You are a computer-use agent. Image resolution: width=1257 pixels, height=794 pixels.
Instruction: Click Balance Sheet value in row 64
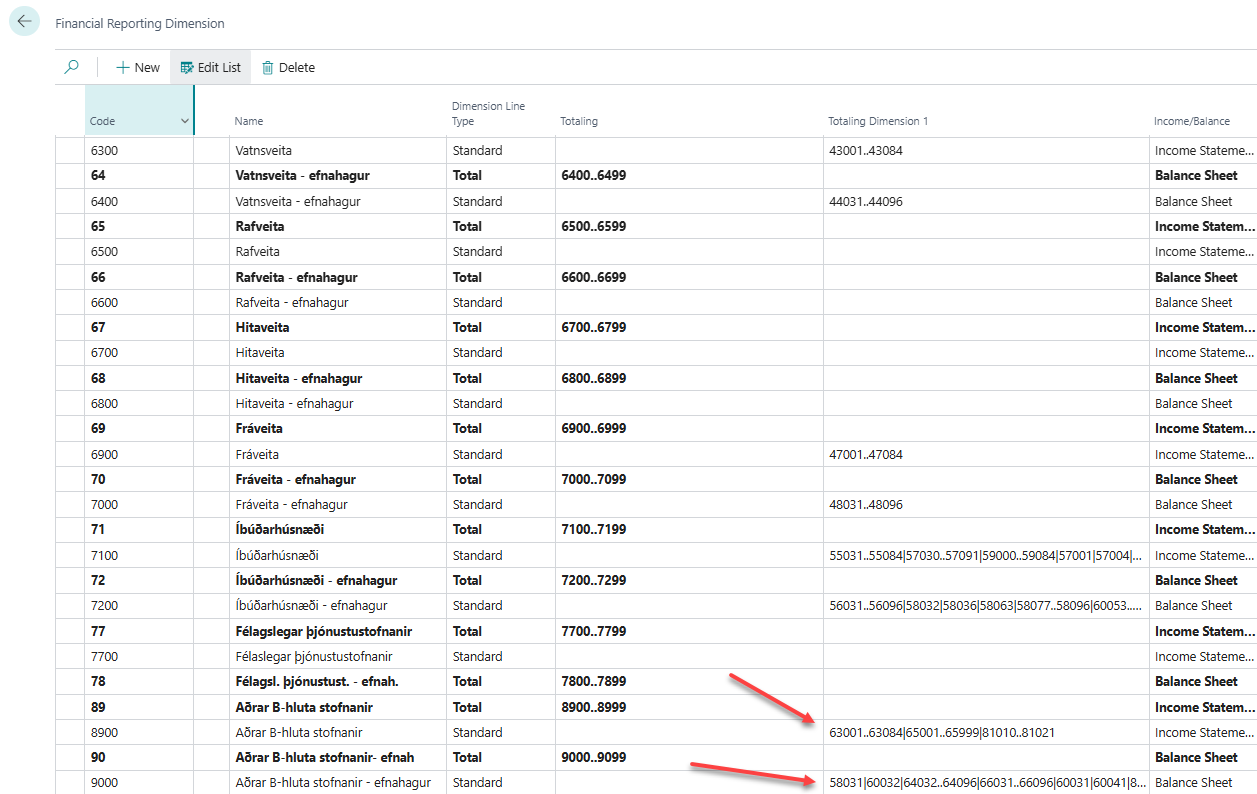[1196, 175]
